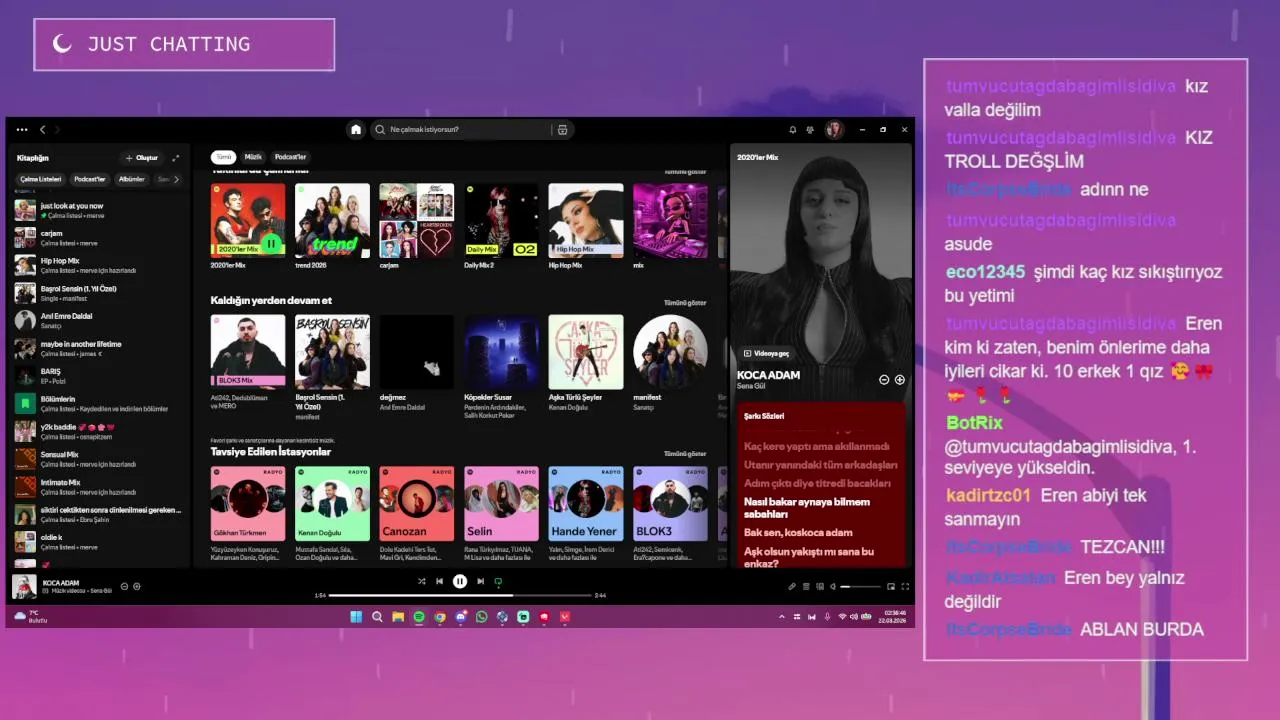Skip to previous track
This screenshot has height=720, width=1280.
439,581
